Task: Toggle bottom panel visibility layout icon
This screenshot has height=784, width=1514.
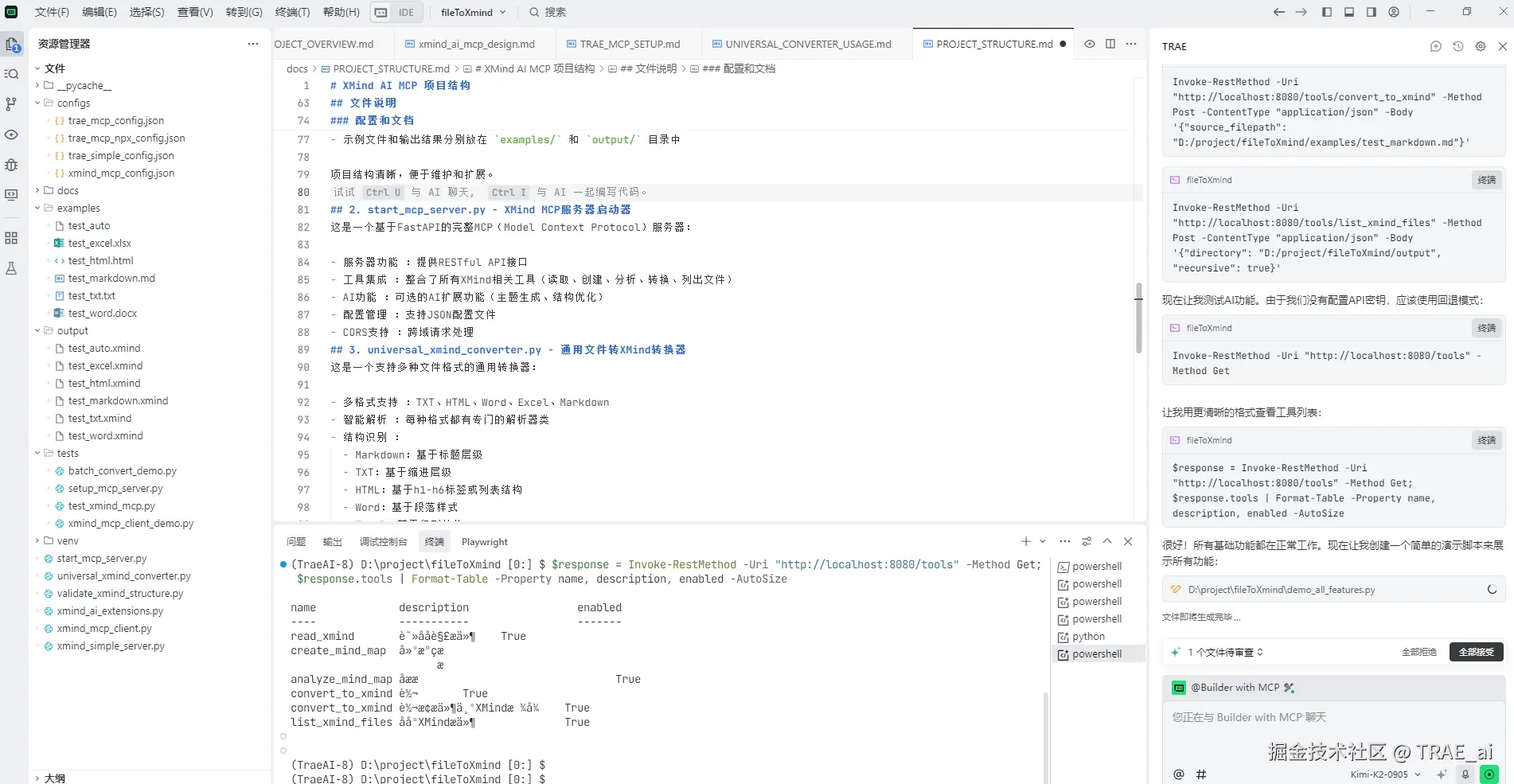Action: 1349,12
